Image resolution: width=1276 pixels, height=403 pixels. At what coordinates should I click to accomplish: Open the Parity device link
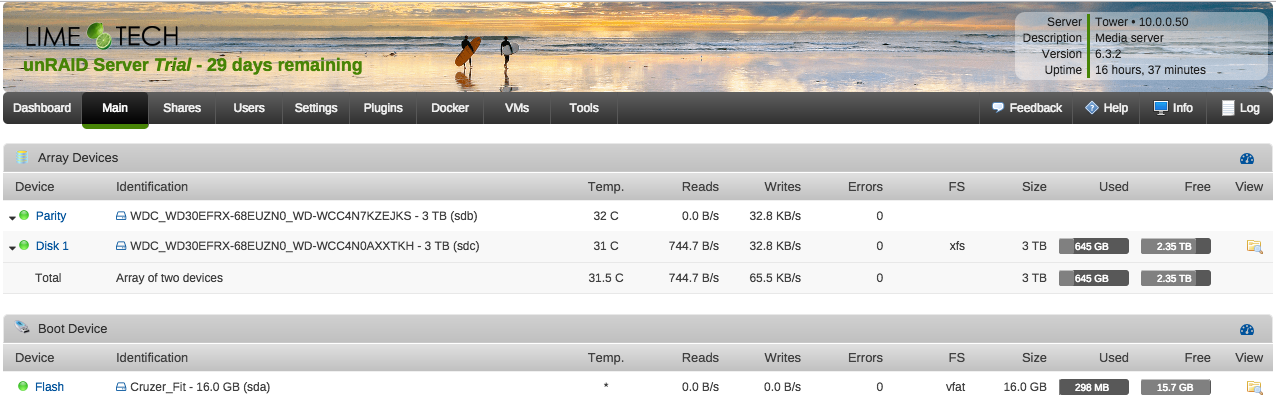[51, 216]
